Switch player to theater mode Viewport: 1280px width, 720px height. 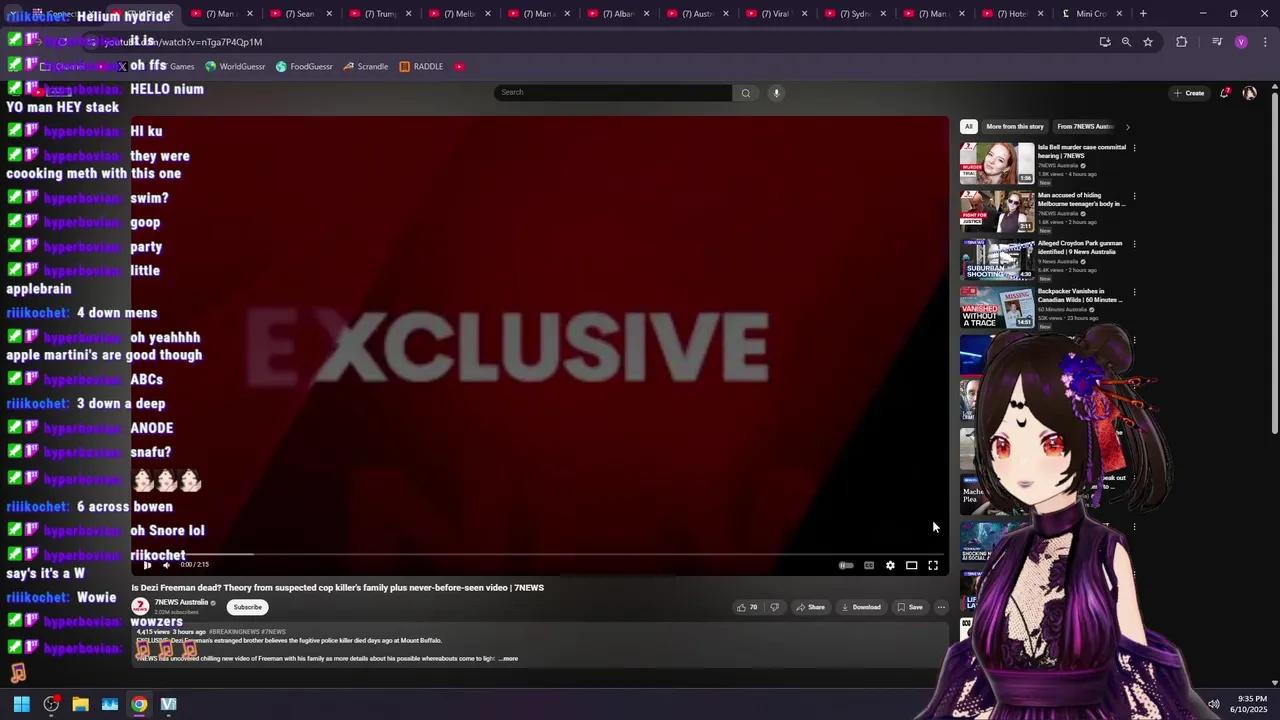pyautogui.click(x=912, y=565)
